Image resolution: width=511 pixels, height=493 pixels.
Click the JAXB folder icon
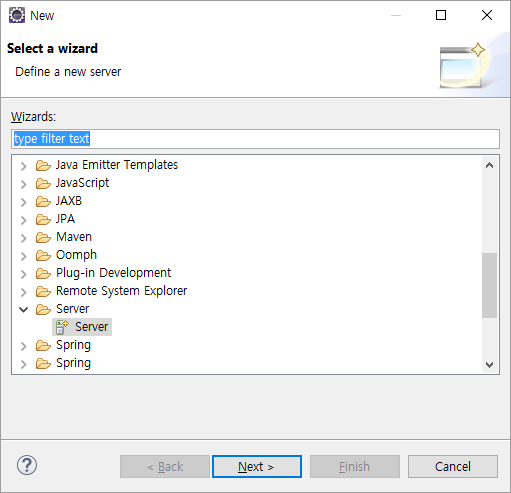[43, 201]
